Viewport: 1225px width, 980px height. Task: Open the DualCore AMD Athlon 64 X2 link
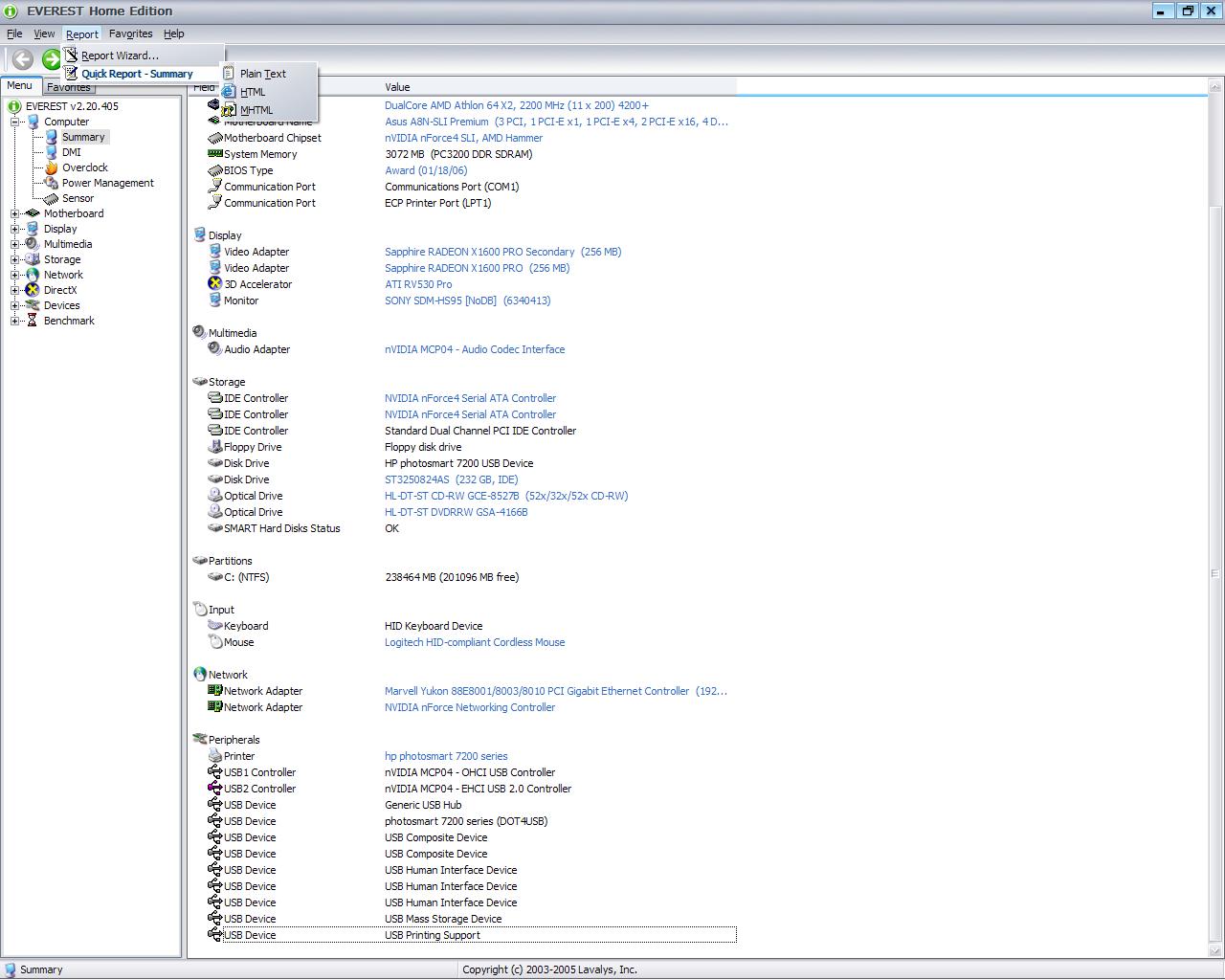[x=517, y=105]
